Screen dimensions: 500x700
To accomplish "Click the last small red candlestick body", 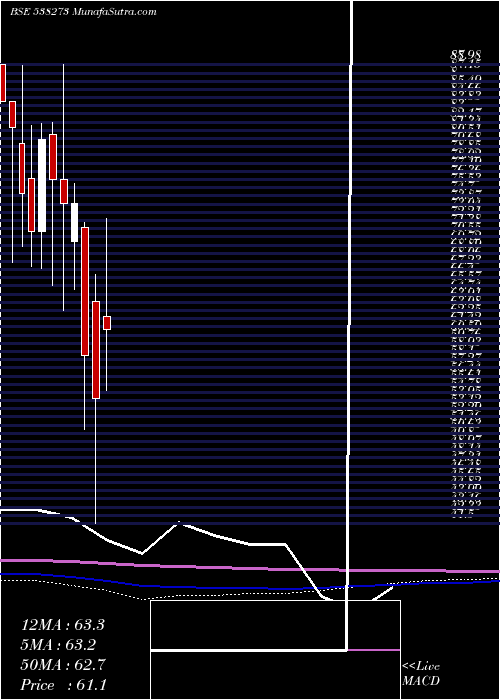I will [107, 323].
